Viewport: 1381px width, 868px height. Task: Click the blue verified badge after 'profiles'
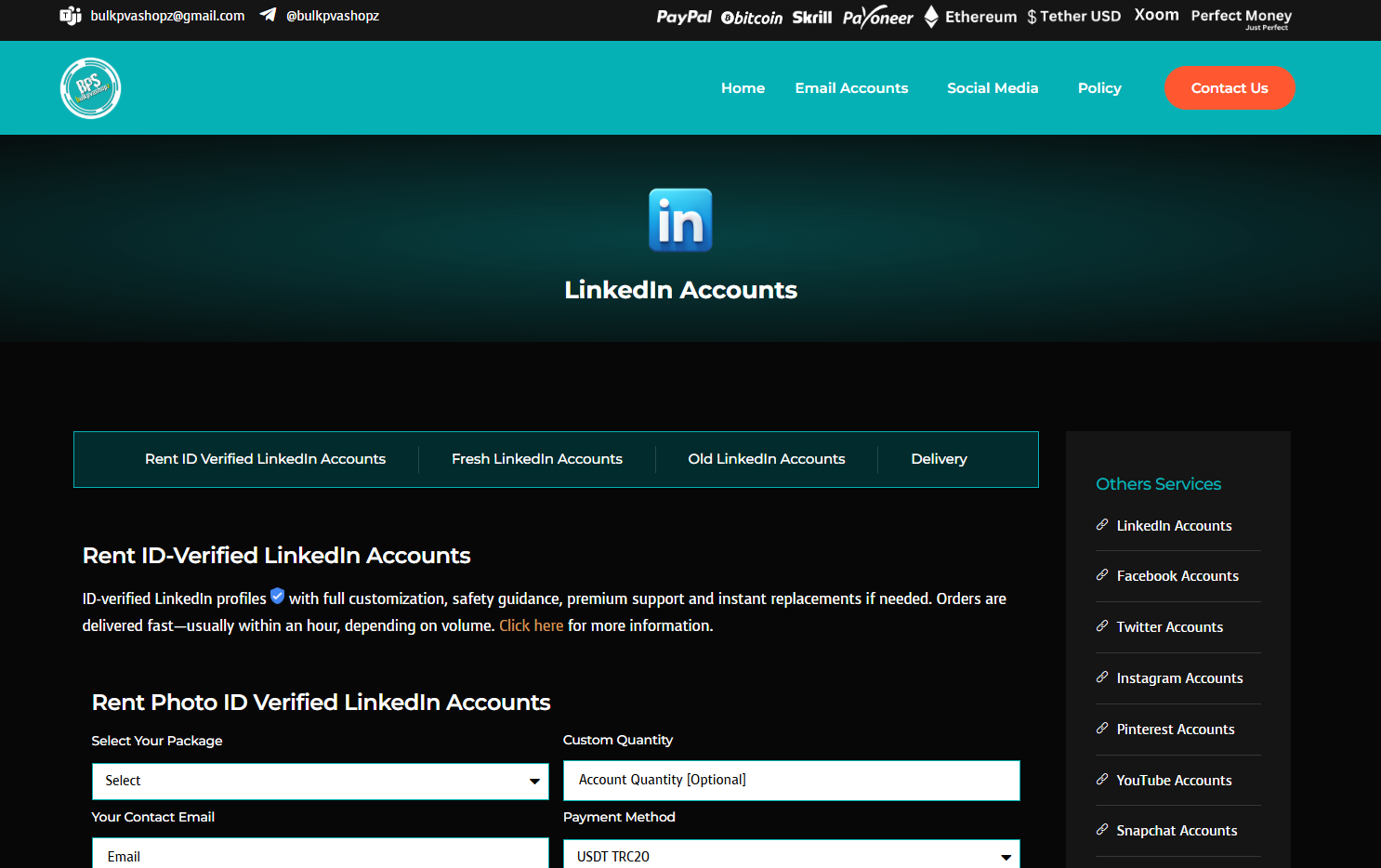point(277,596)
